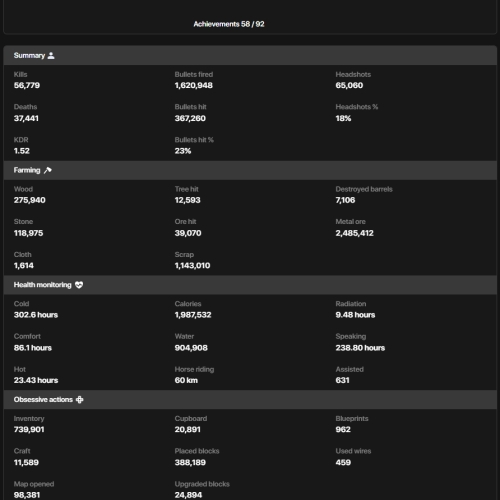Click the heart icon beside Health monitoring
The width and height of the screenshot is (500, 500).
[x=79, y=285]
